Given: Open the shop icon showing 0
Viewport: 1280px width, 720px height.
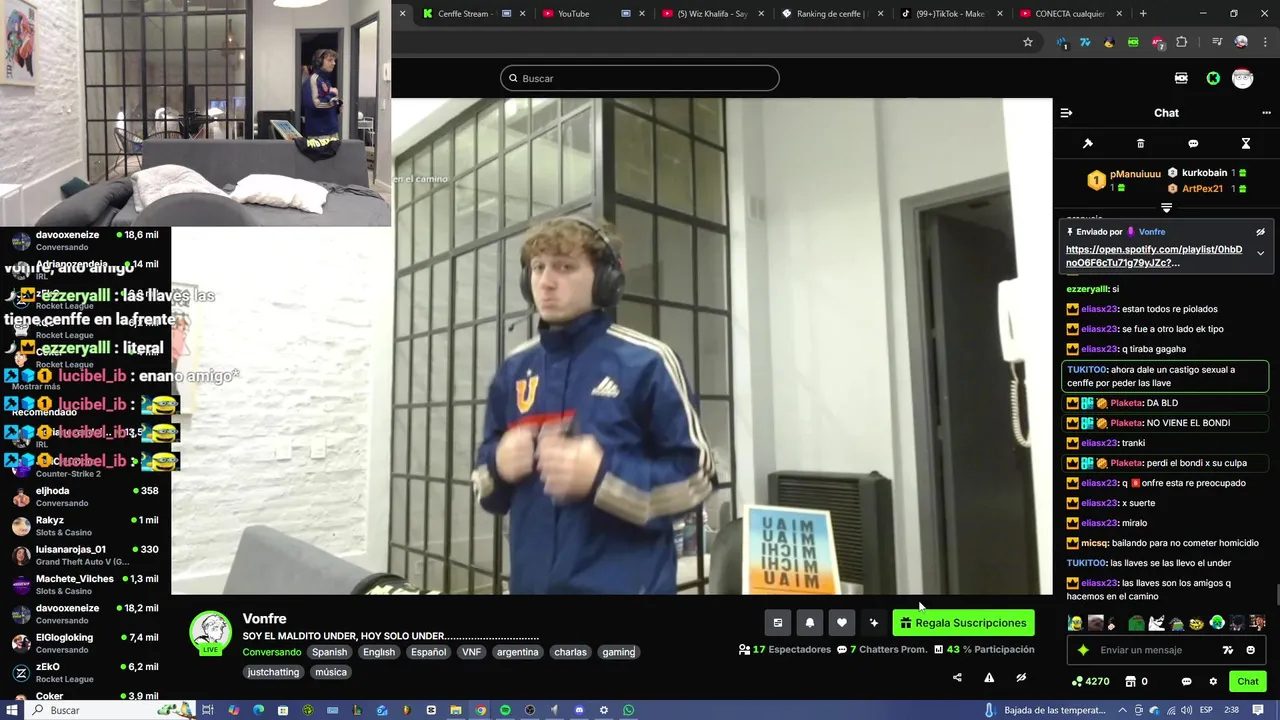Looking at the screenshot, I should click(1136, 681).
